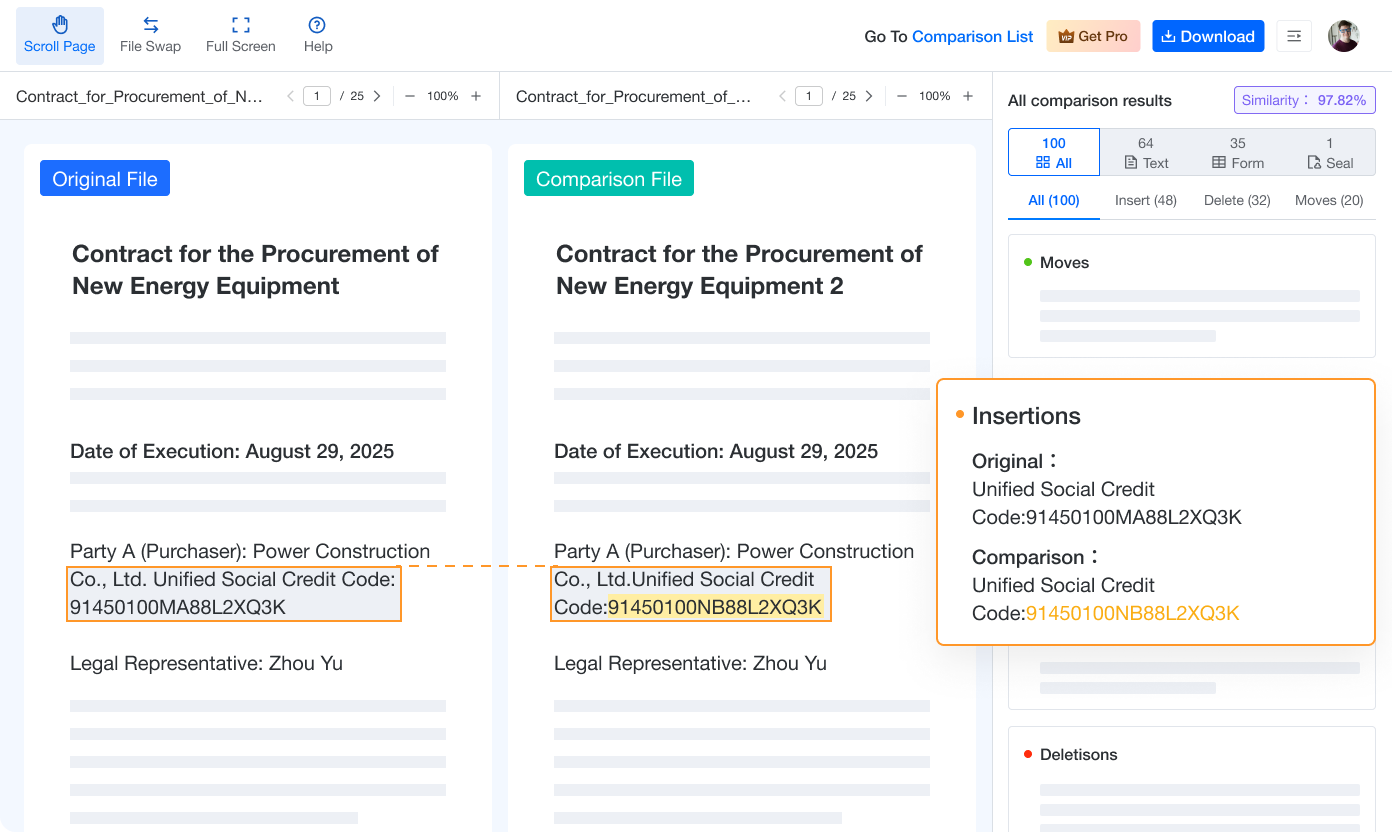Viewport: 1392px width, 832px height.
Task: Go to previous page in original file
Action: point(291,96)
